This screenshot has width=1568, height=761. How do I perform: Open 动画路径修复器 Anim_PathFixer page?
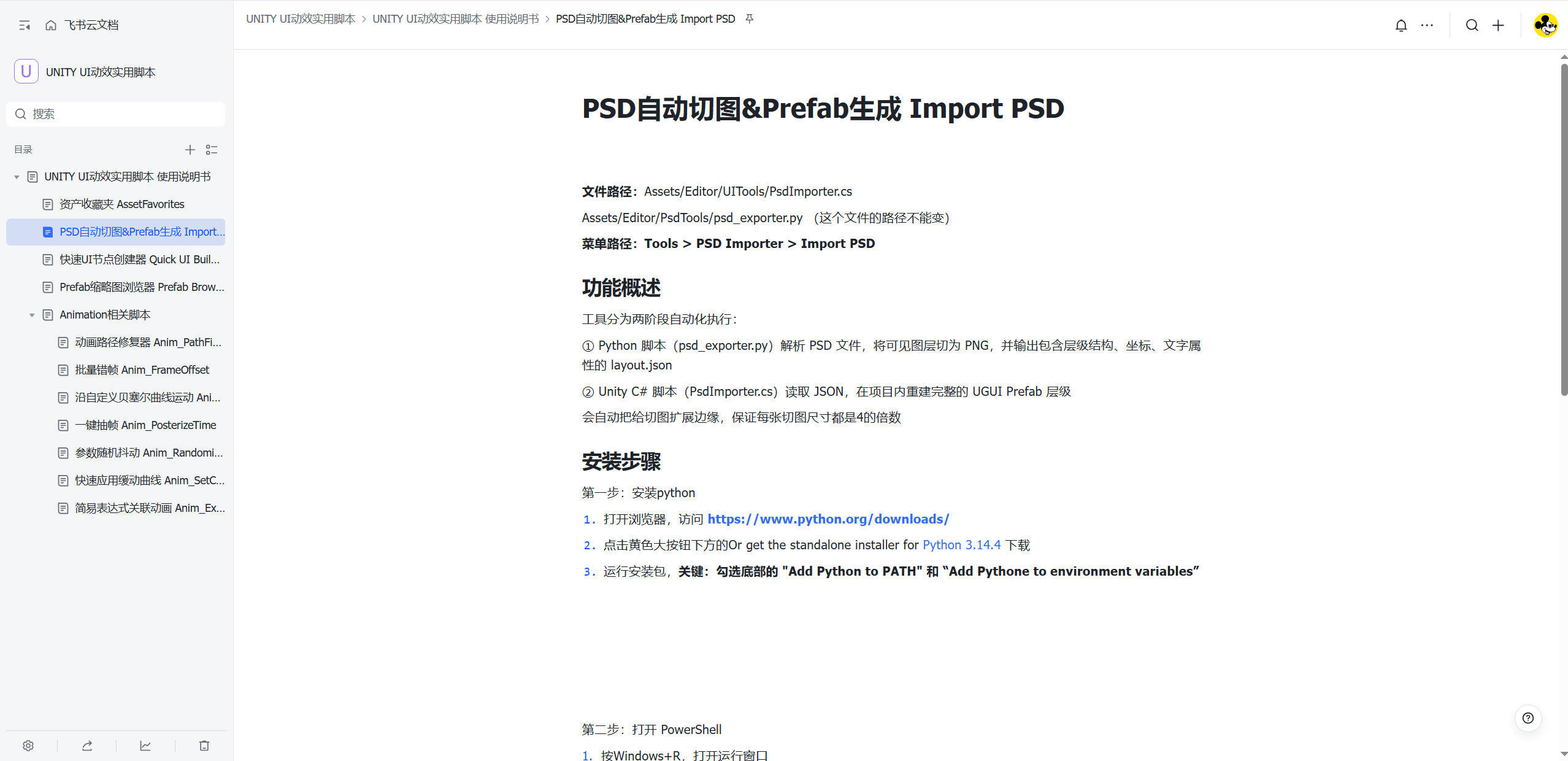coord(116,342)
